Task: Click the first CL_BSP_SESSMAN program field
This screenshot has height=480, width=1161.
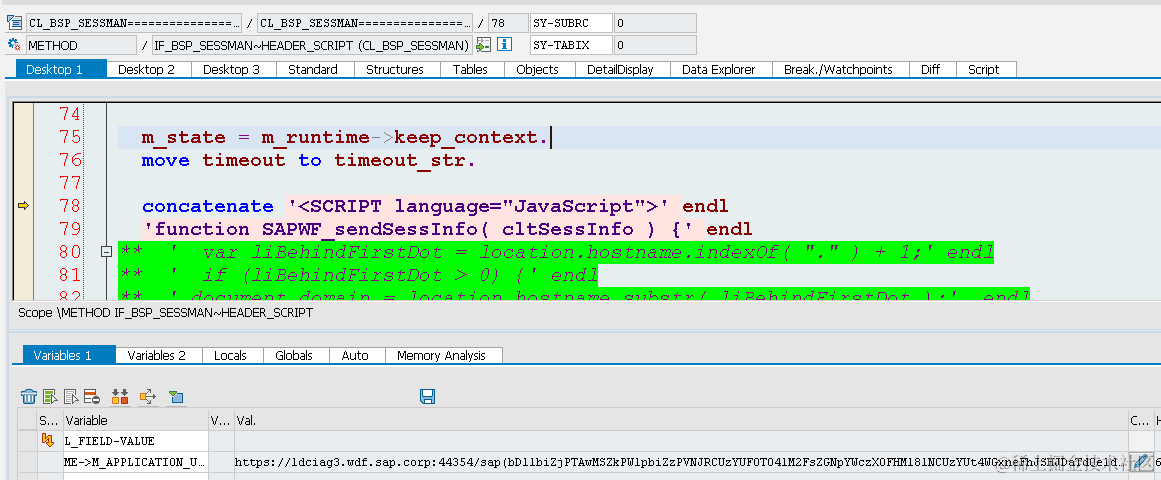Action: (134, 23)
